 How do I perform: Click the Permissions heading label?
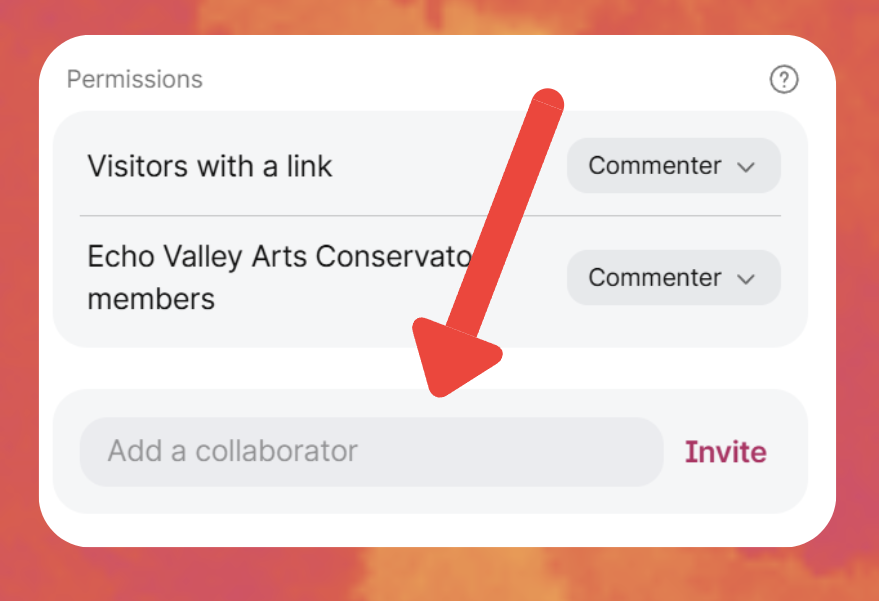[x=135, y=80]
